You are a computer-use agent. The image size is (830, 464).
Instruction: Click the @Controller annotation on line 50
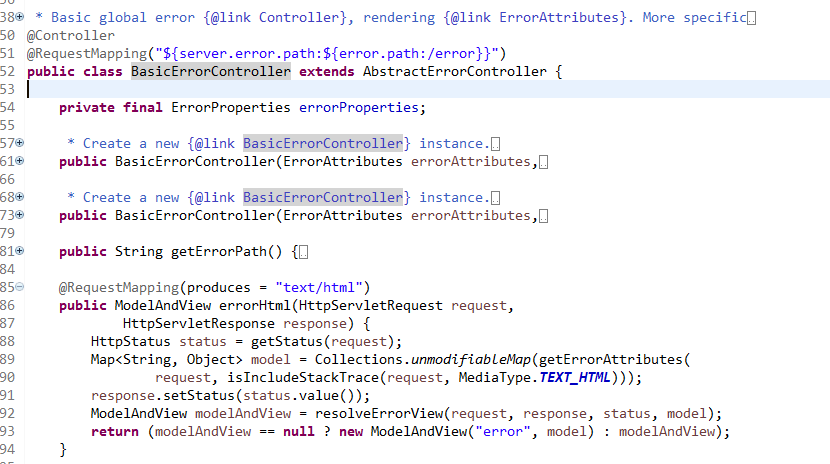point(70,35)
